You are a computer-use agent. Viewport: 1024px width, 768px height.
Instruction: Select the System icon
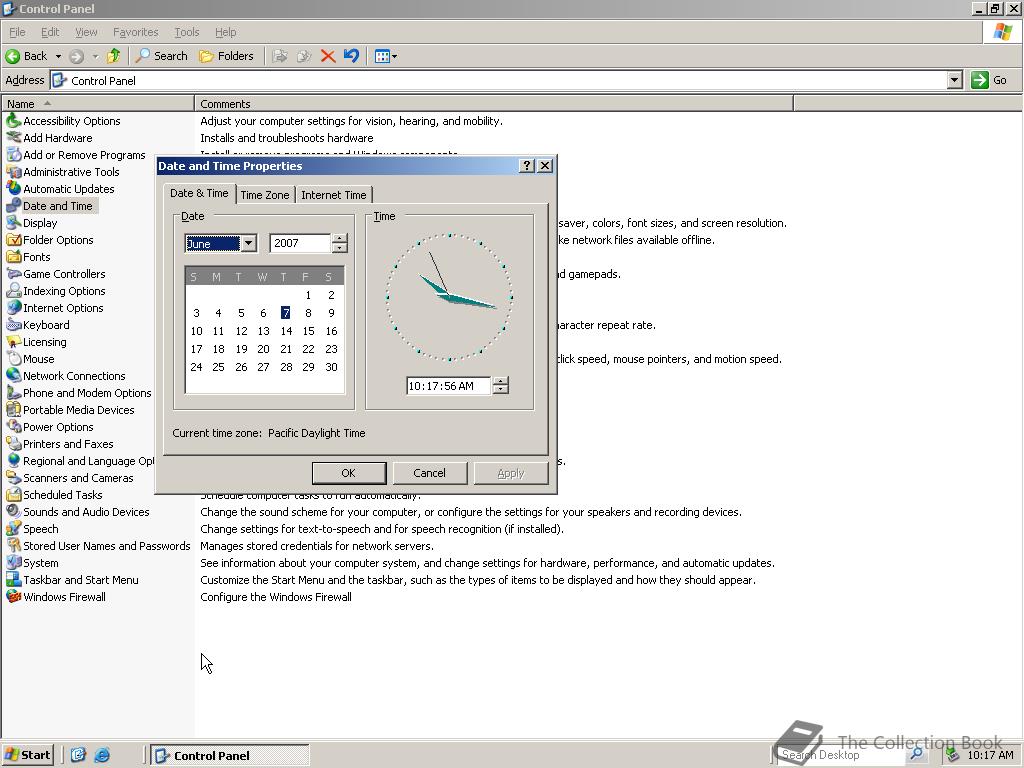tap(13, 562)
